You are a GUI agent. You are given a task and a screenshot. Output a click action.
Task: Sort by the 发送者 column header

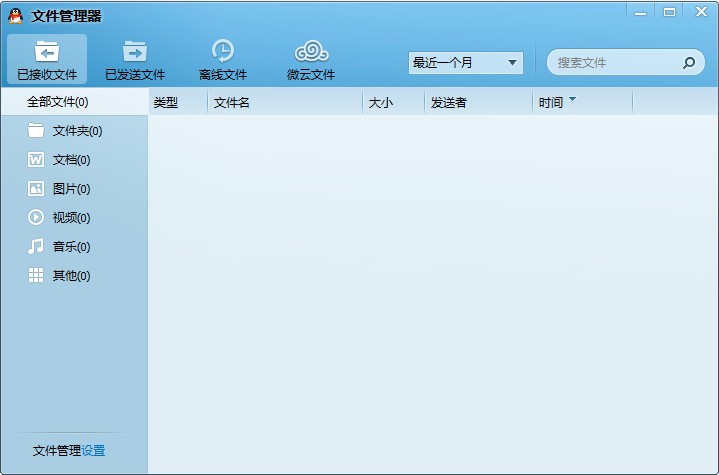(x=478, y=102)
